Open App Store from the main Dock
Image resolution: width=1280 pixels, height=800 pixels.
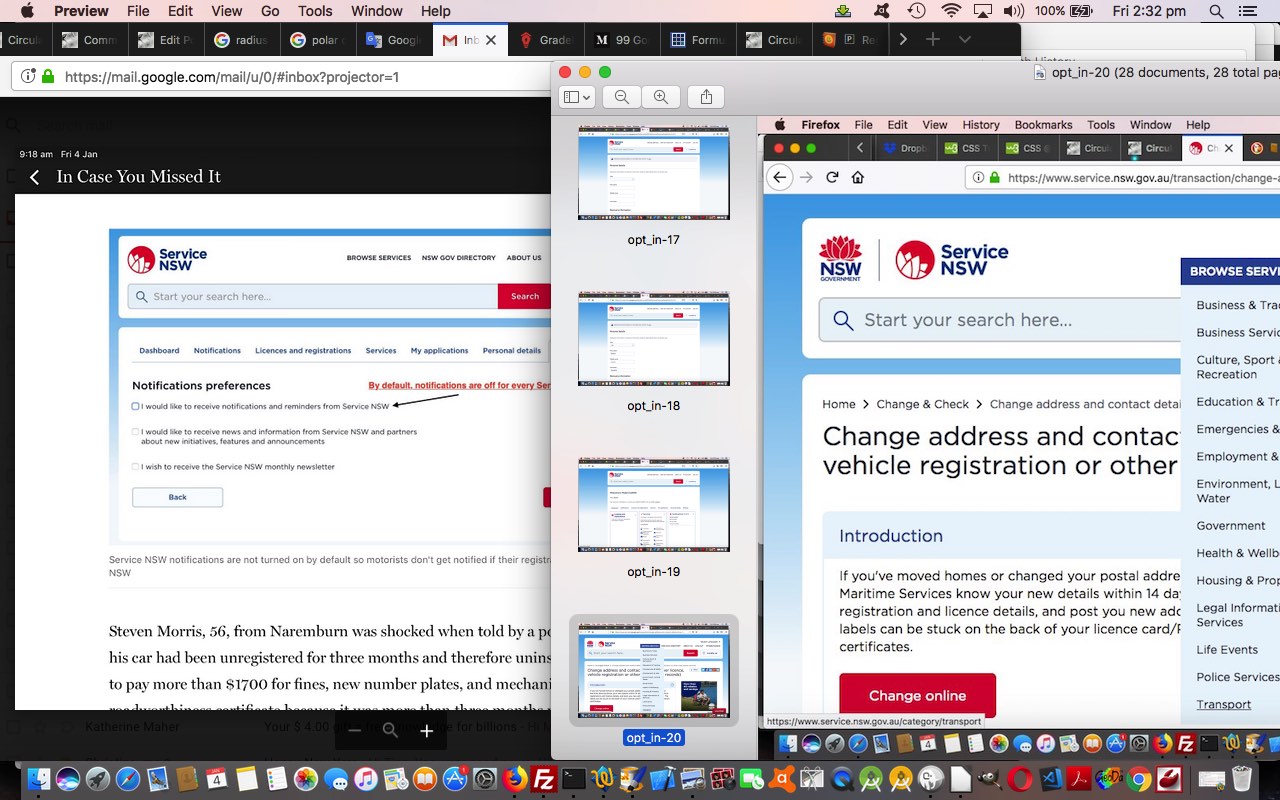456,779
